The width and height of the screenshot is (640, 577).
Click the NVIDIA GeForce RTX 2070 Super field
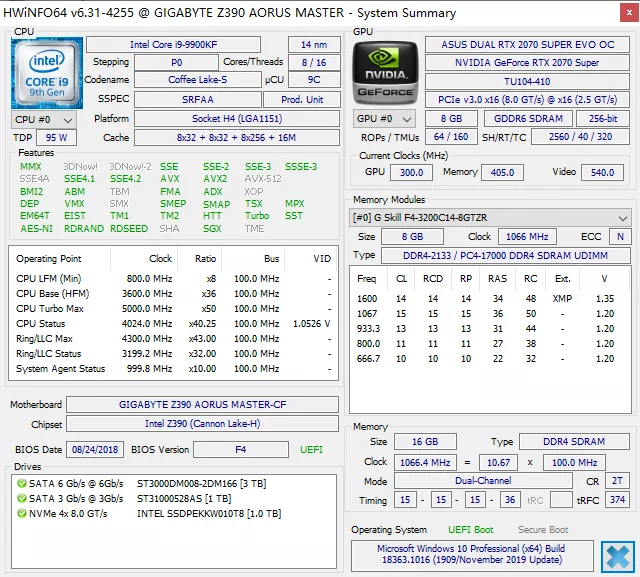point(527,63)
